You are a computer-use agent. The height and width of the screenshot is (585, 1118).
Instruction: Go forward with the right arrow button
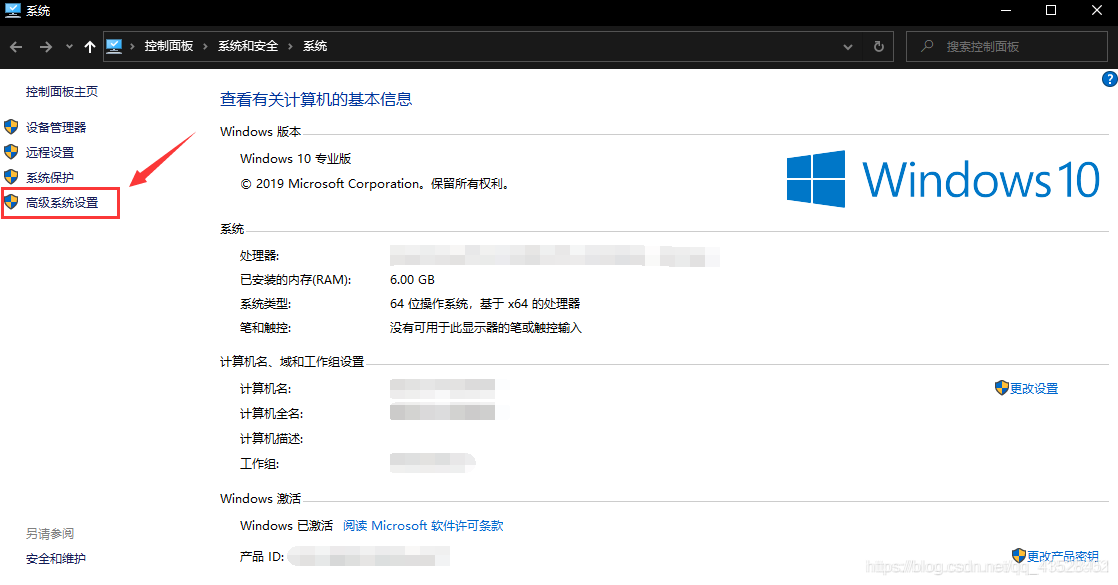(x=46, y=46)
